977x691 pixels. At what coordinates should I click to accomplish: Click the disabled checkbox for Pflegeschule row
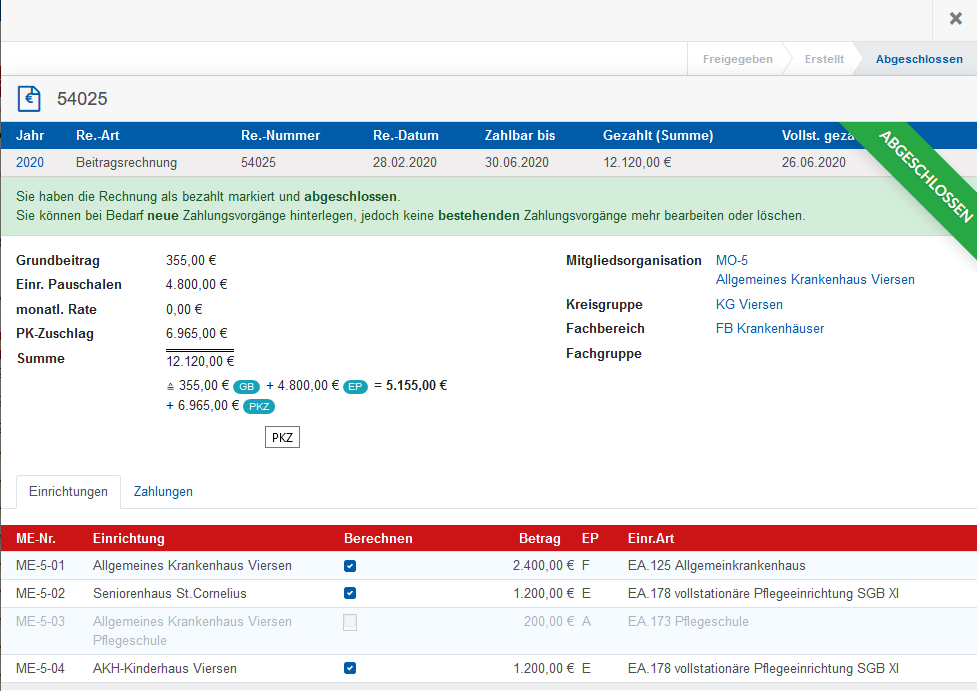(x=350, y=622)
